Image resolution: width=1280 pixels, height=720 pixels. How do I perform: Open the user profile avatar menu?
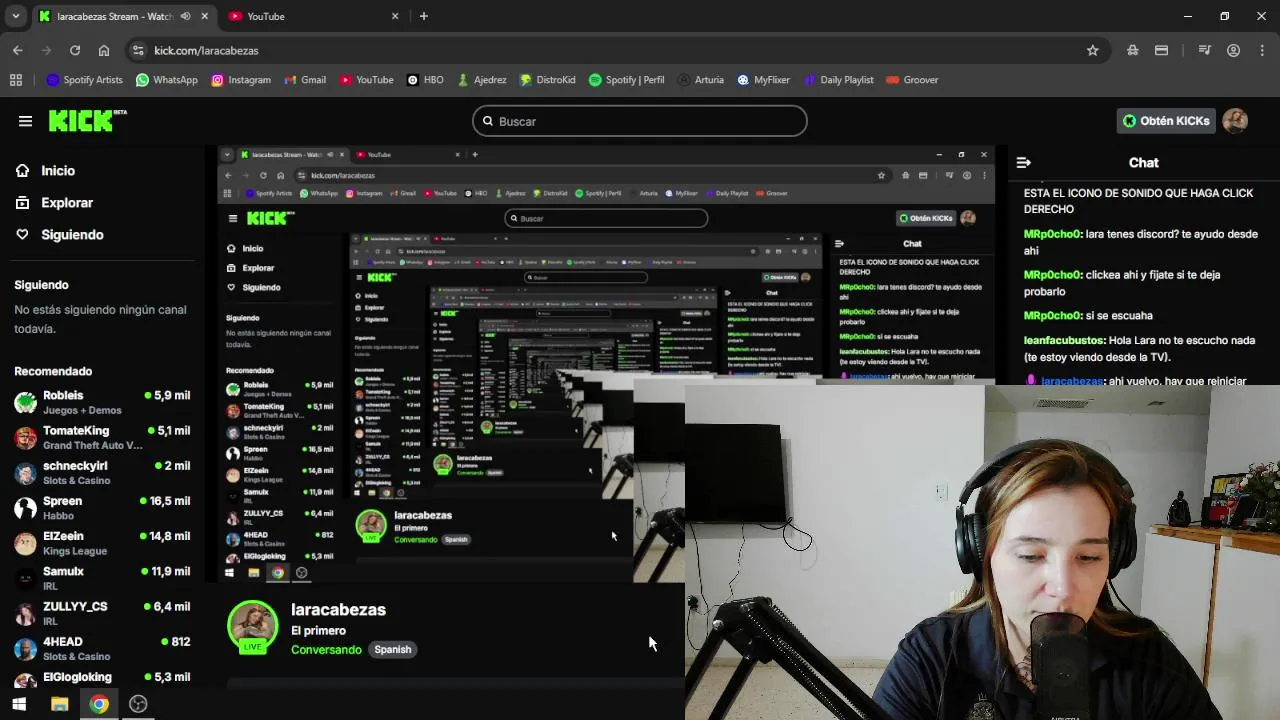[1235, 121]
